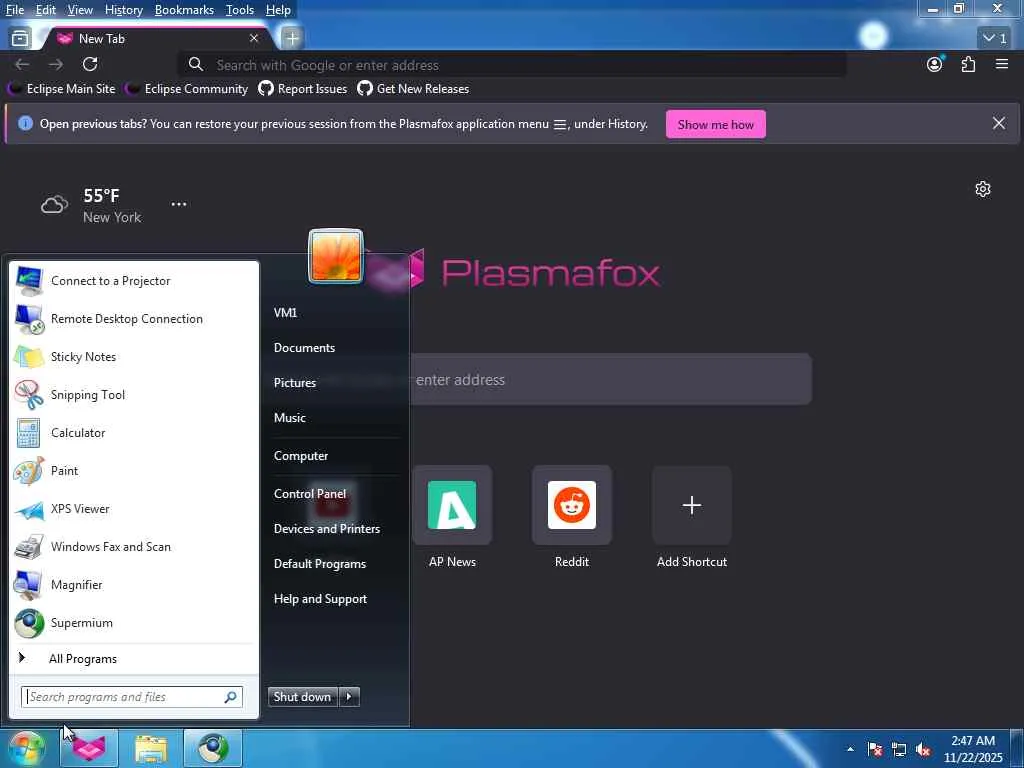
Task: Click the user account picture
Action: tap(336, 256)
